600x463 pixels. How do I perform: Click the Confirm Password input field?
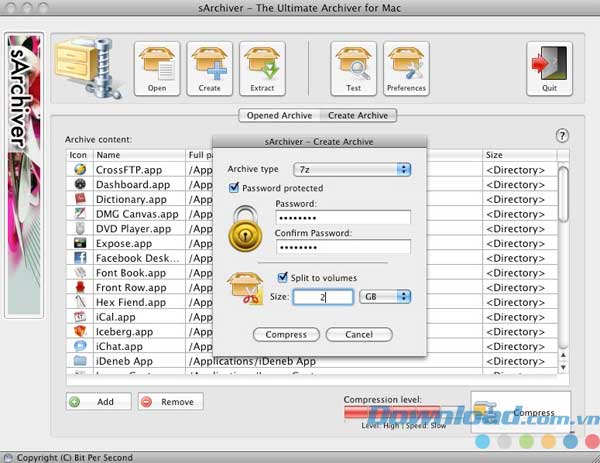pyautogui.click(x=343, y=247)
